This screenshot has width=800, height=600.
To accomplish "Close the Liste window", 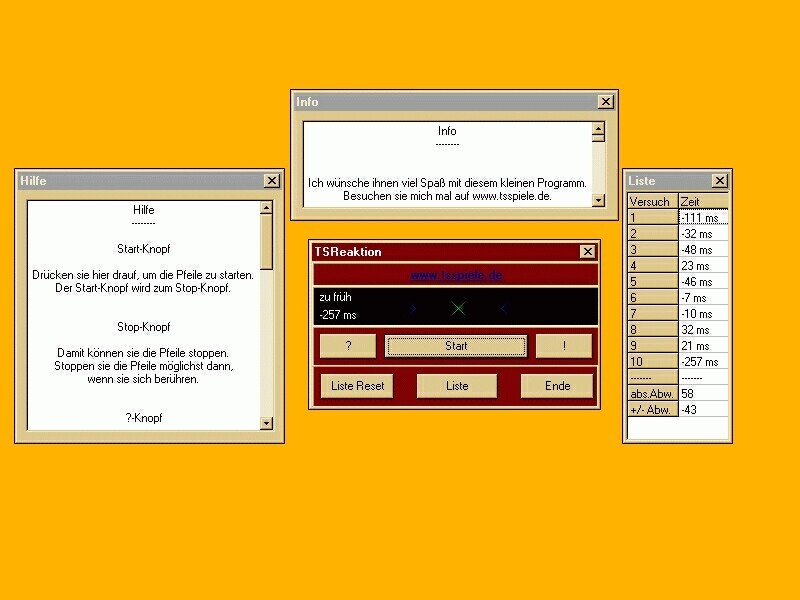I will (x=719, y=181).
